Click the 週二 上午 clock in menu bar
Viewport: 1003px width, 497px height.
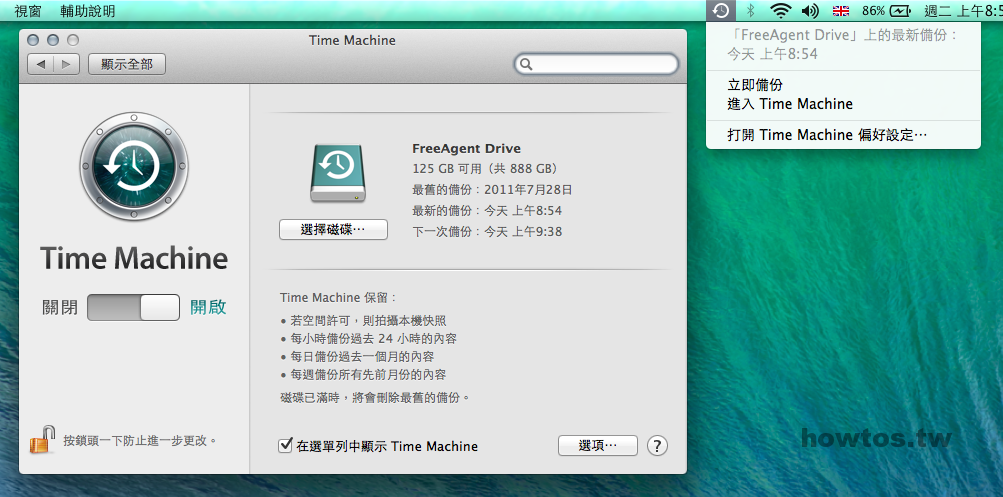tap(963, 11)
